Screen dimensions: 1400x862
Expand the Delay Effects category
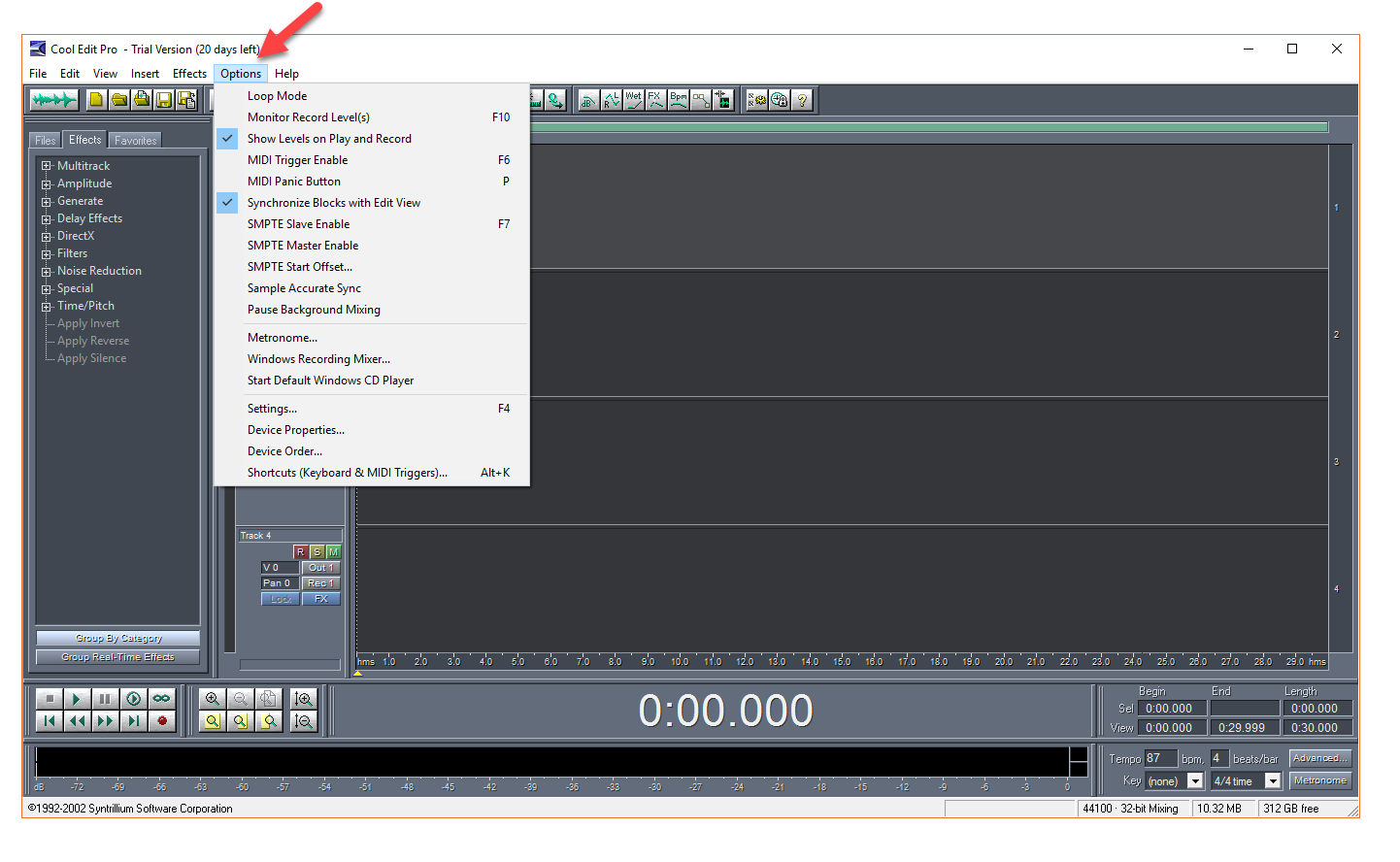(47, 218)
